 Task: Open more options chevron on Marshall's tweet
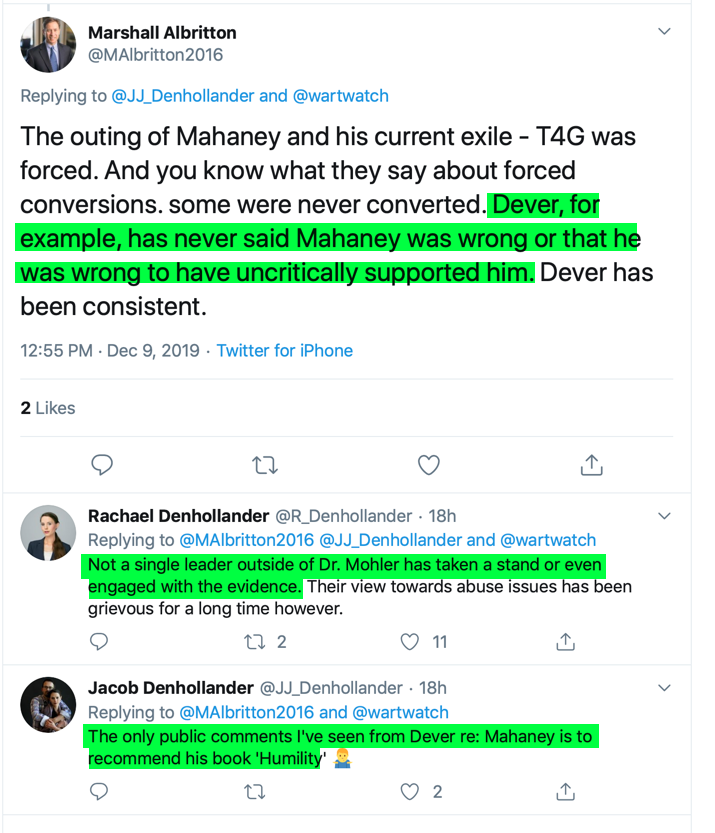(x=664, y=32)
